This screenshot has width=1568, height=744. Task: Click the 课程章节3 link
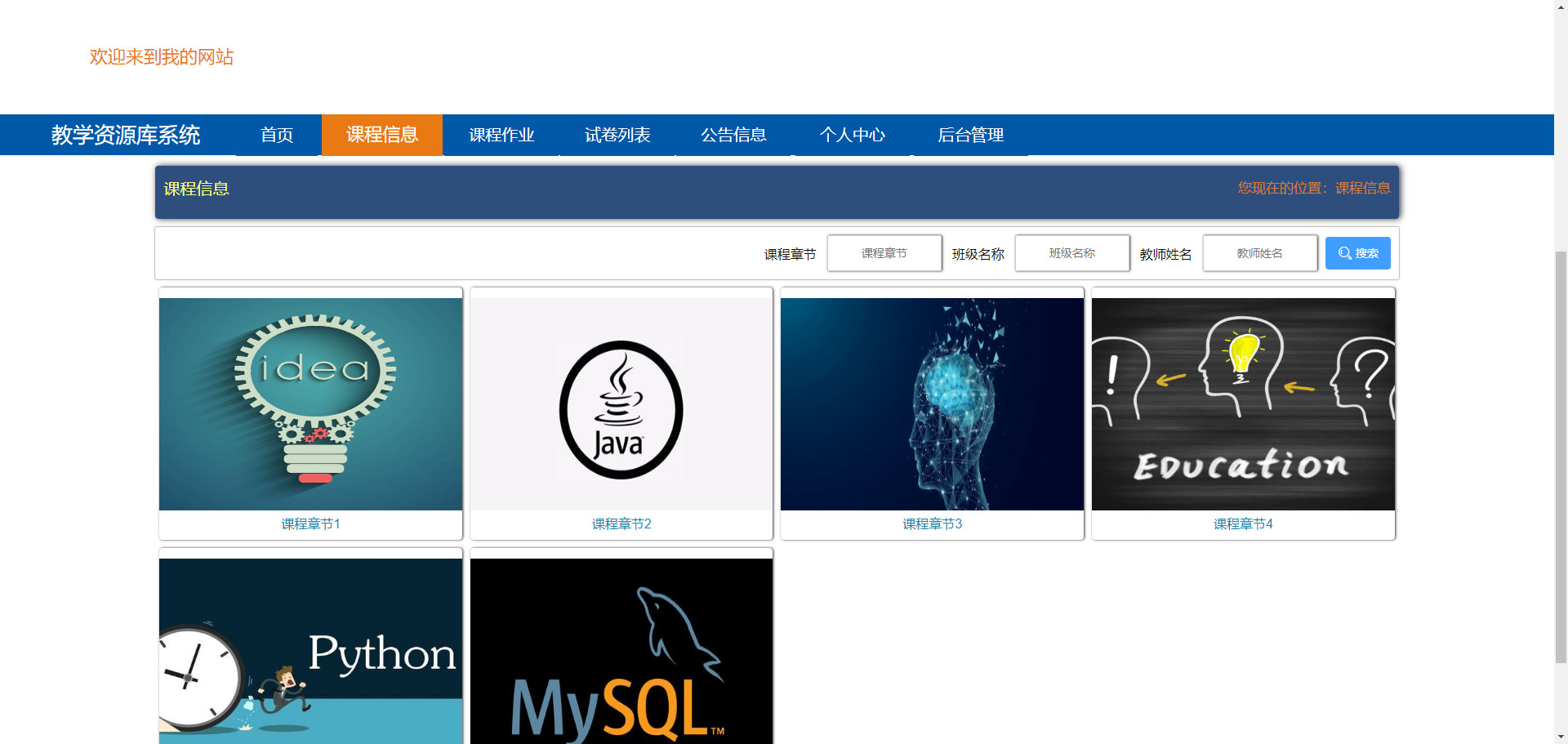click(x=932, y=524)
